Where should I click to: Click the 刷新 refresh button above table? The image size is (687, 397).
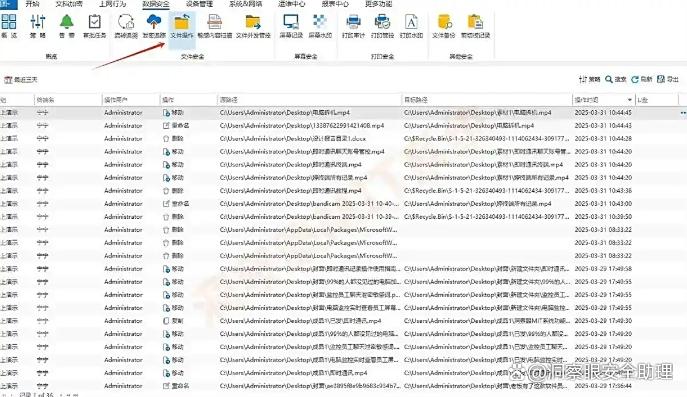tap(642, 79)
